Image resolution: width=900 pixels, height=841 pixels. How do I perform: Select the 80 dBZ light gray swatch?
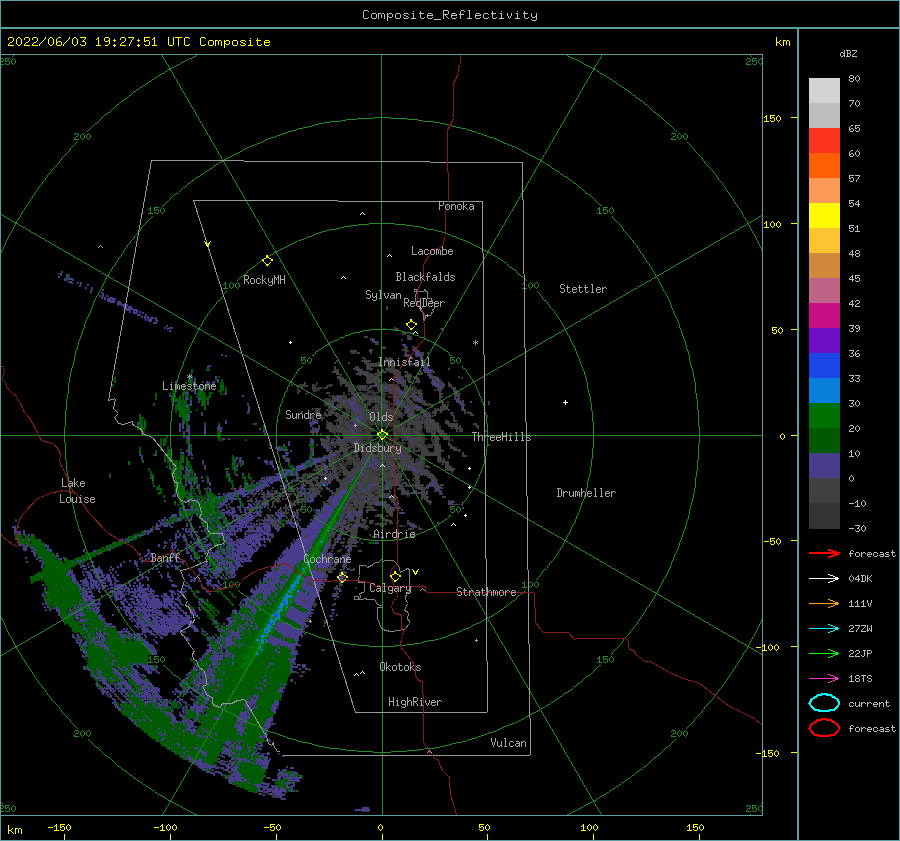click(x=824, y=90)
